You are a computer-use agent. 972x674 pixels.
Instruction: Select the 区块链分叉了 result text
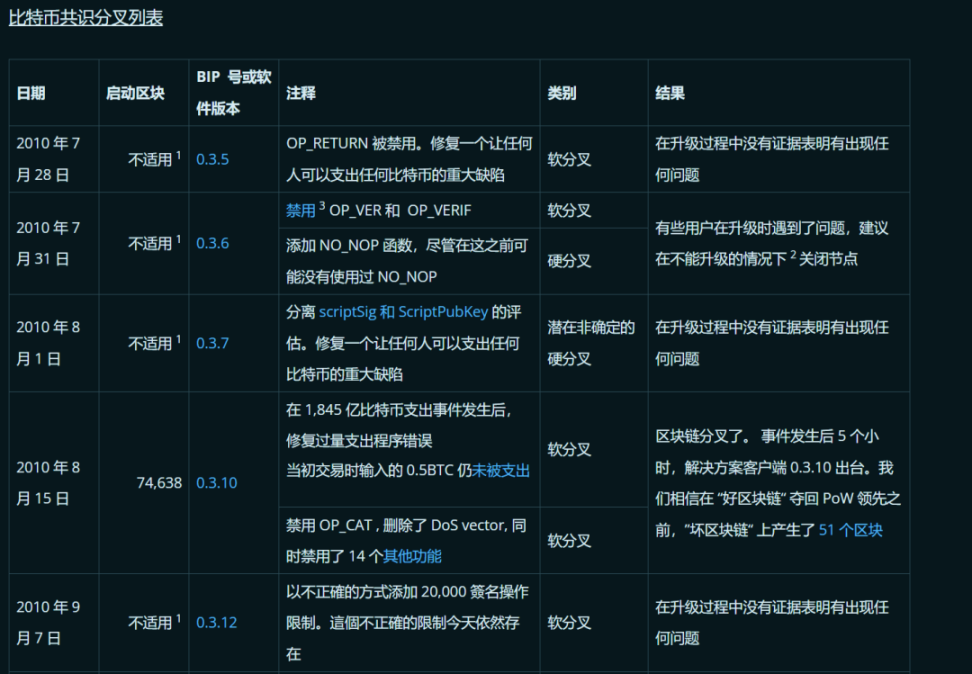point(778,483)
